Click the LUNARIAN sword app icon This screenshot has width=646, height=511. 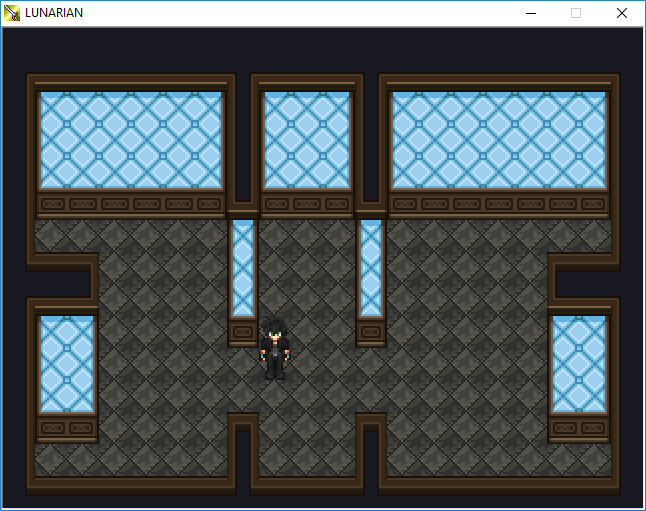12,13
